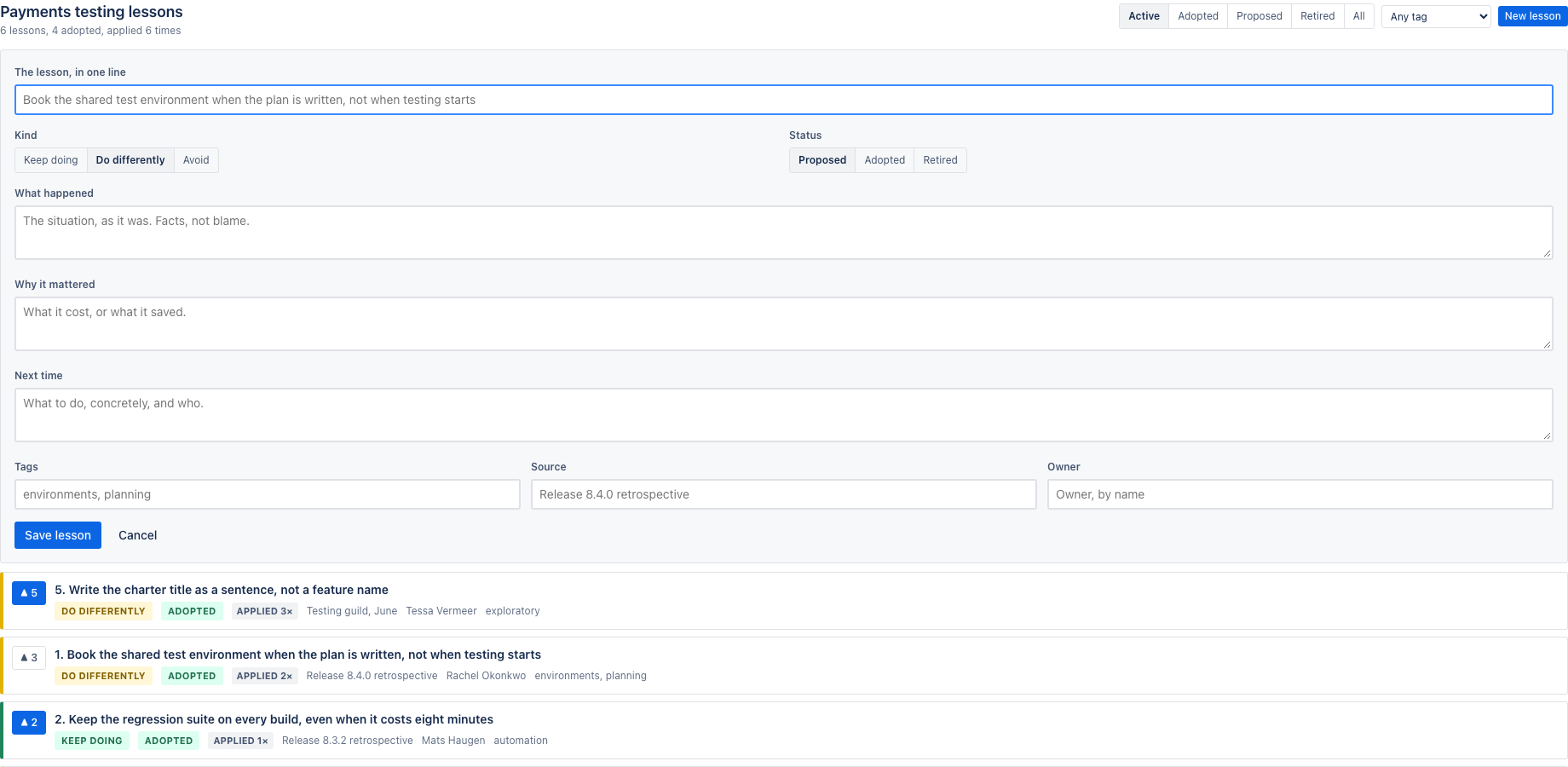The height and width of the screenshot is (767, 1568).
Task: Click the APPLIED 3× badge
Action: (x=265, y=611)
